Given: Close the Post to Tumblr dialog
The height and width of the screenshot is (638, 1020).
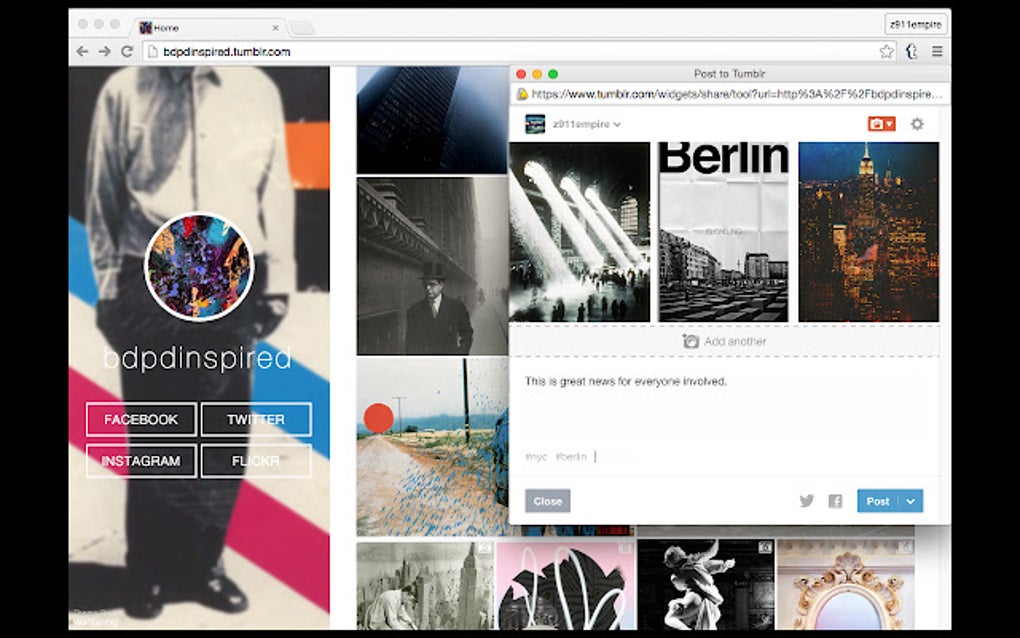Looking at the screenshot, I should [547, 500].
